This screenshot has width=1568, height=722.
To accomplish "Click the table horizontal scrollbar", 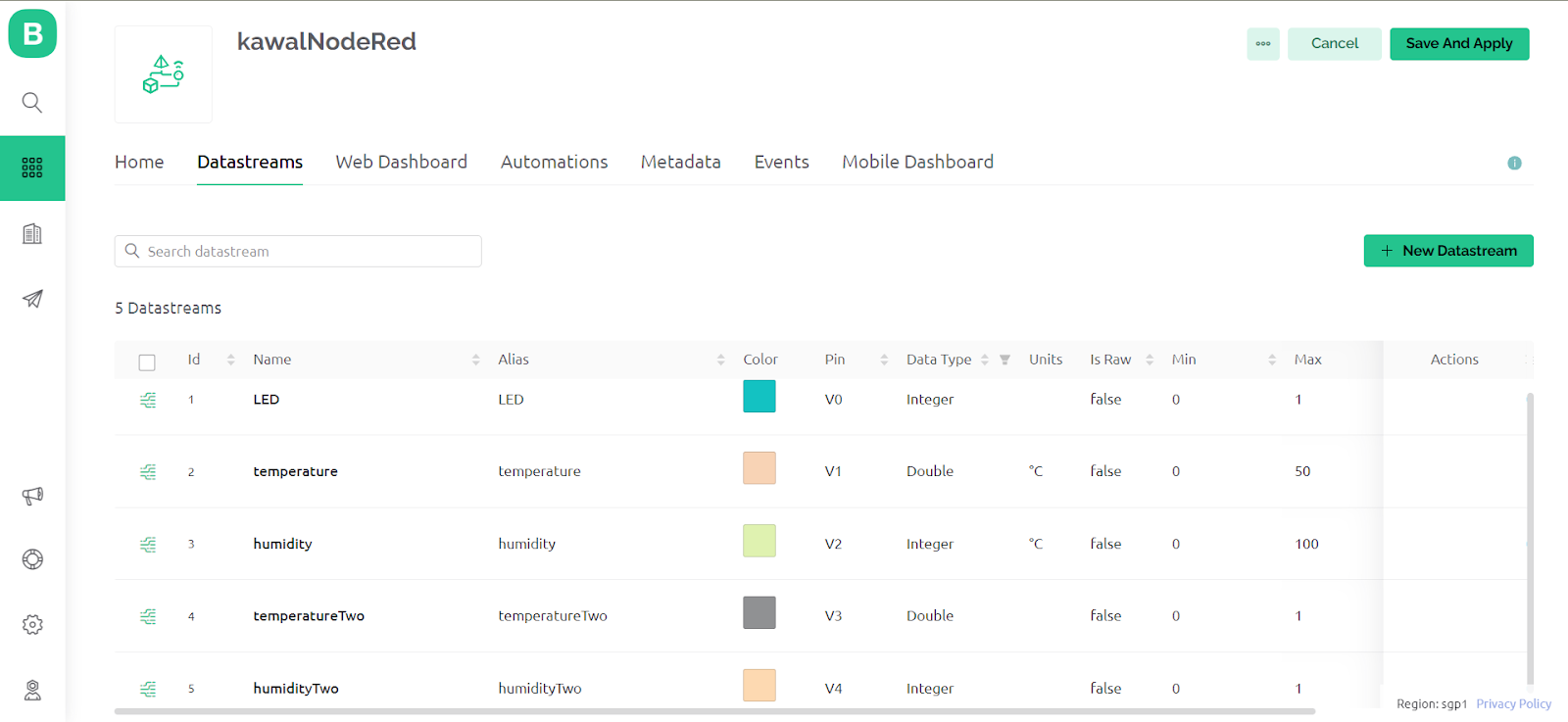I will (x=714, y=711).
